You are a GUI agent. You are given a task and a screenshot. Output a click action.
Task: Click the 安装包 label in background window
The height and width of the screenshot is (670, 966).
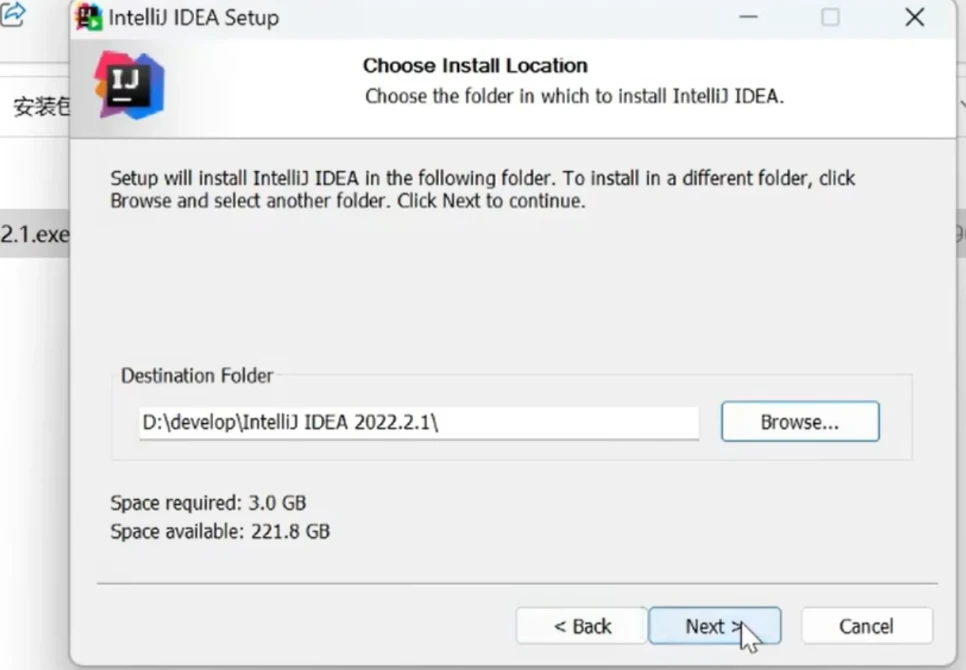point(40,107)
